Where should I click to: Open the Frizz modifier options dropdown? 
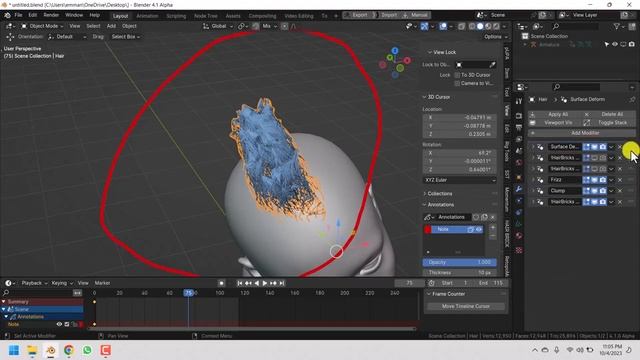611,180
